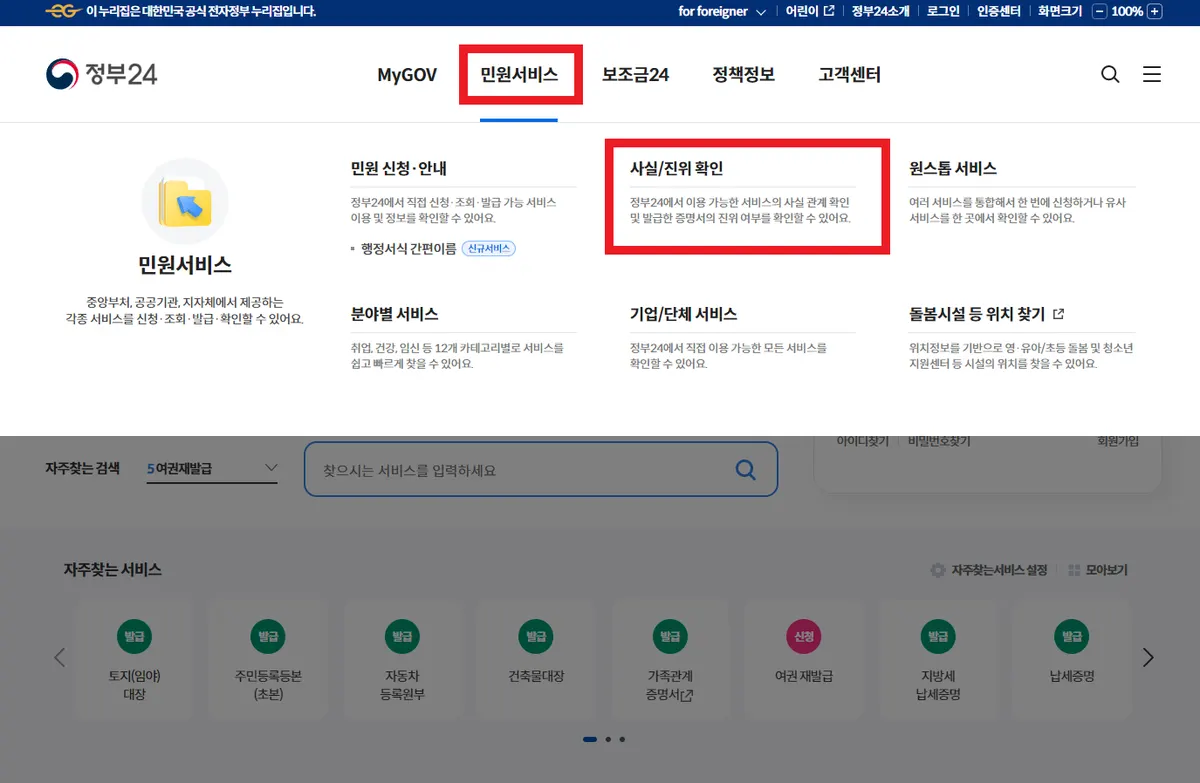Click the 신규서비스 badge
Screen dimensions: 1200x783
click(489, 248)
